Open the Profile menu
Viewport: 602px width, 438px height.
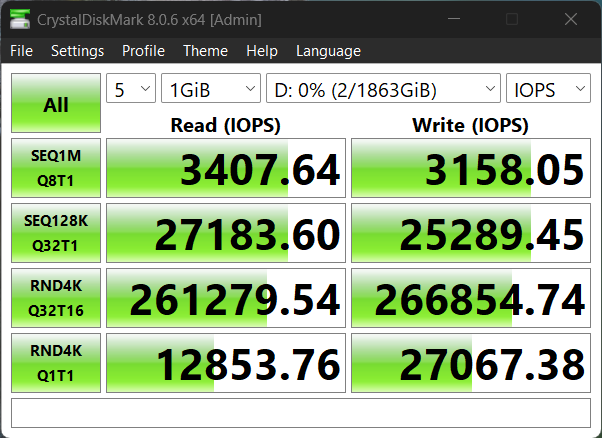(143, 51)
